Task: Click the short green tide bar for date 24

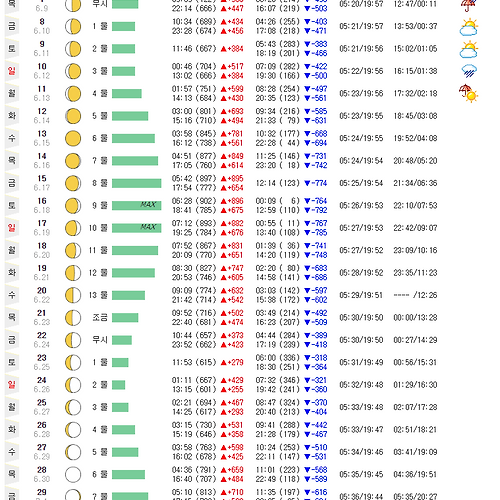Action: coord(118,385)
